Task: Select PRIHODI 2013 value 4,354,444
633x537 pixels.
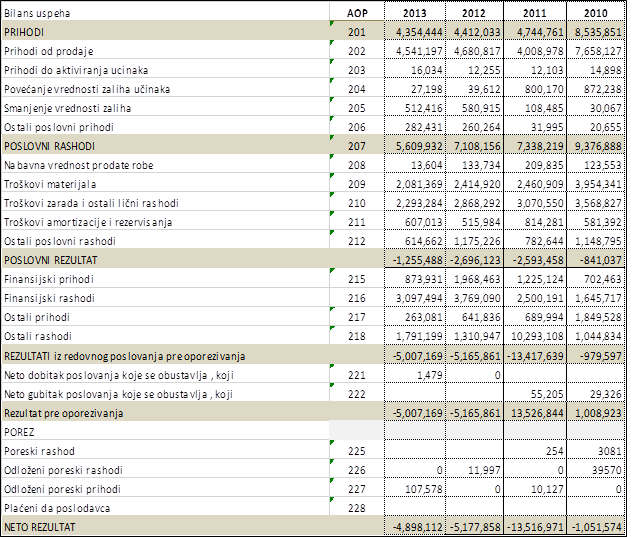Action: pos(419,32)
